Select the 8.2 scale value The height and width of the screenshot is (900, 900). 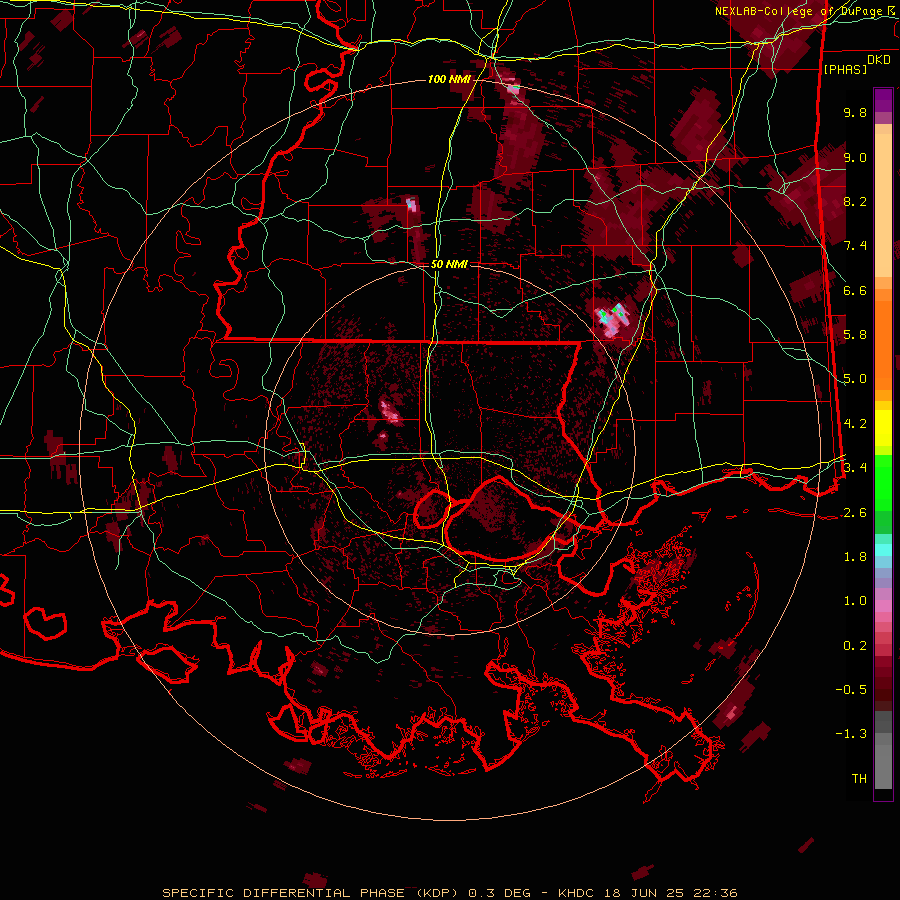point(855,201)
